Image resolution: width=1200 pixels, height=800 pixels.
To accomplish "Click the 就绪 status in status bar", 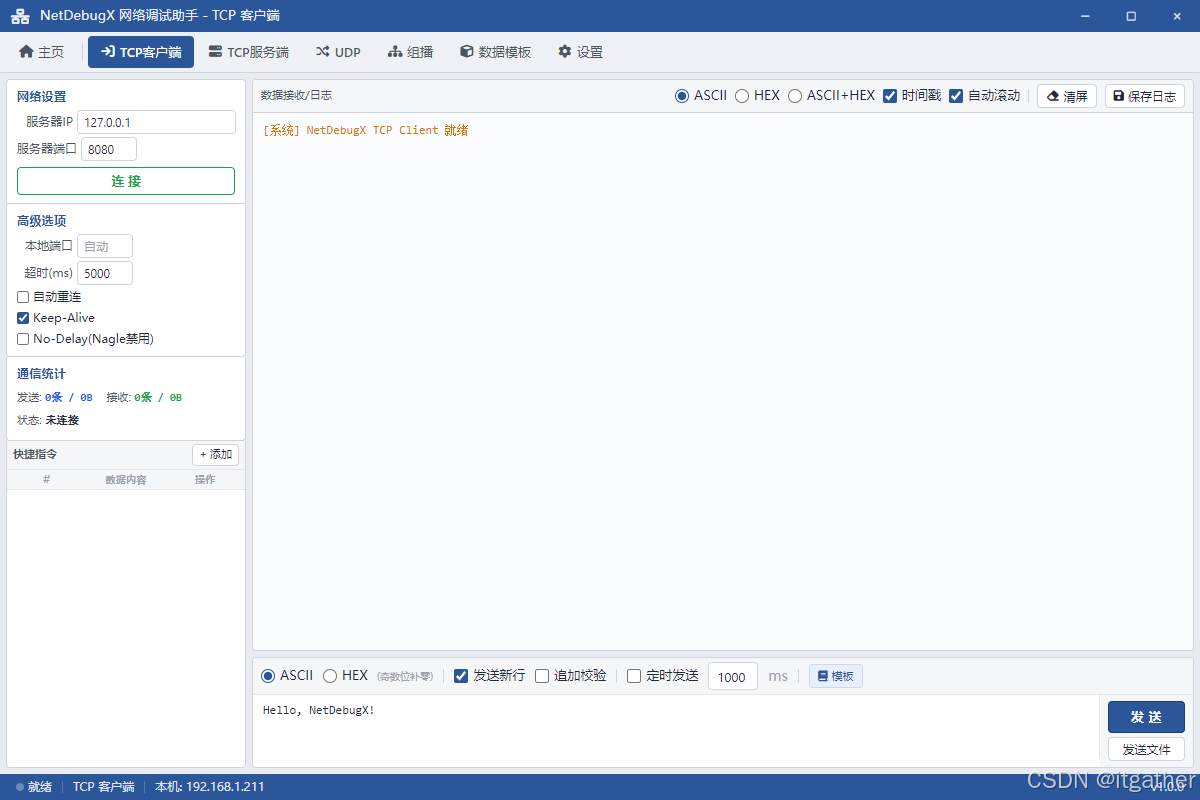I will click(34, 787).
